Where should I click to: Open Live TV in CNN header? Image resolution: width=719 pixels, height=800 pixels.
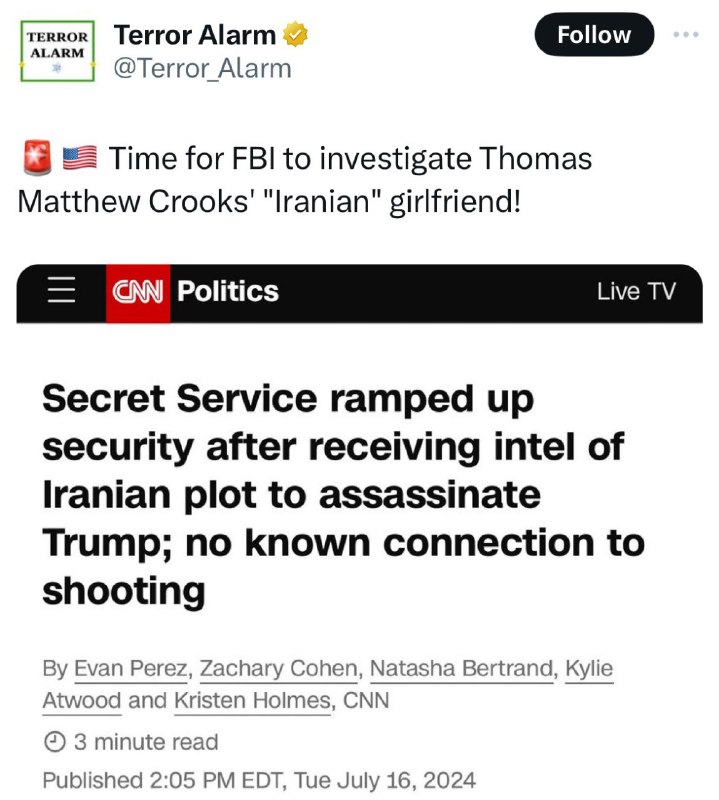click(x=636, y=291)
